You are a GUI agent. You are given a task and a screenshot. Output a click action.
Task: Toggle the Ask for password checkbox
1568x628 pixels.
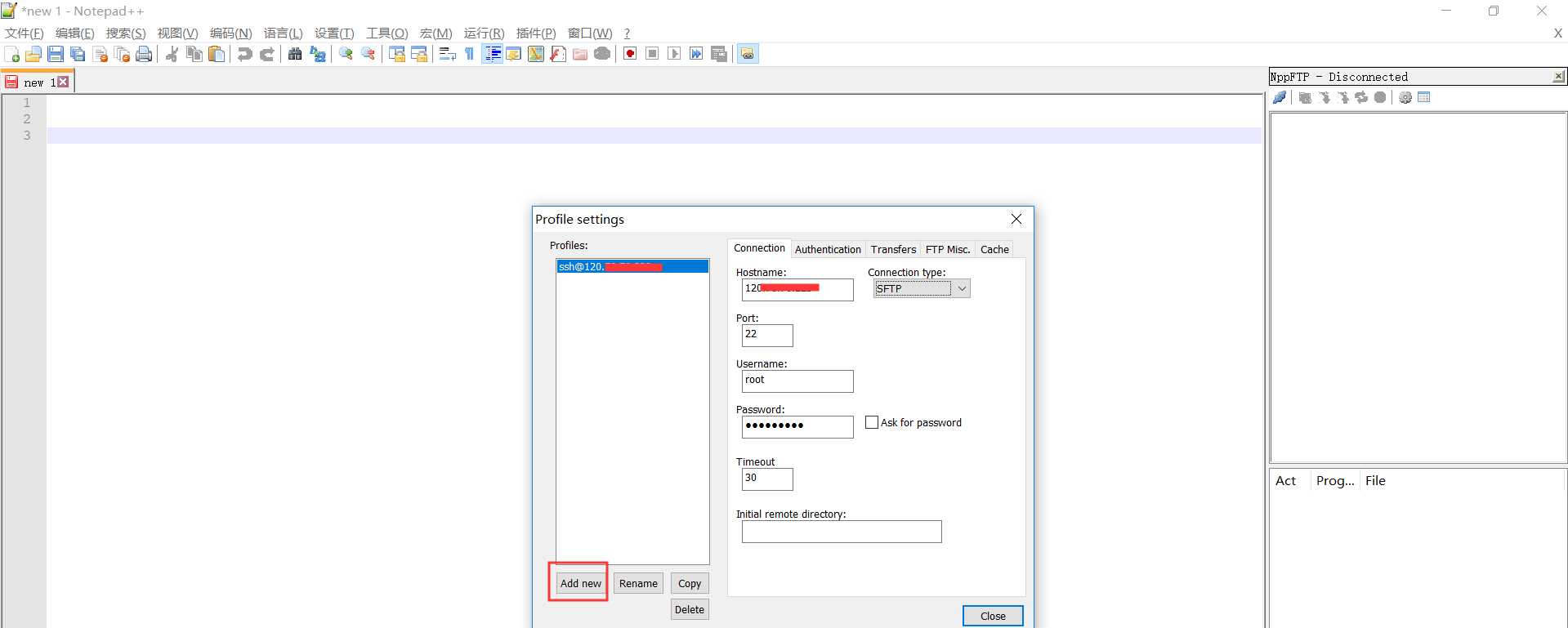[x=872, y=422]
